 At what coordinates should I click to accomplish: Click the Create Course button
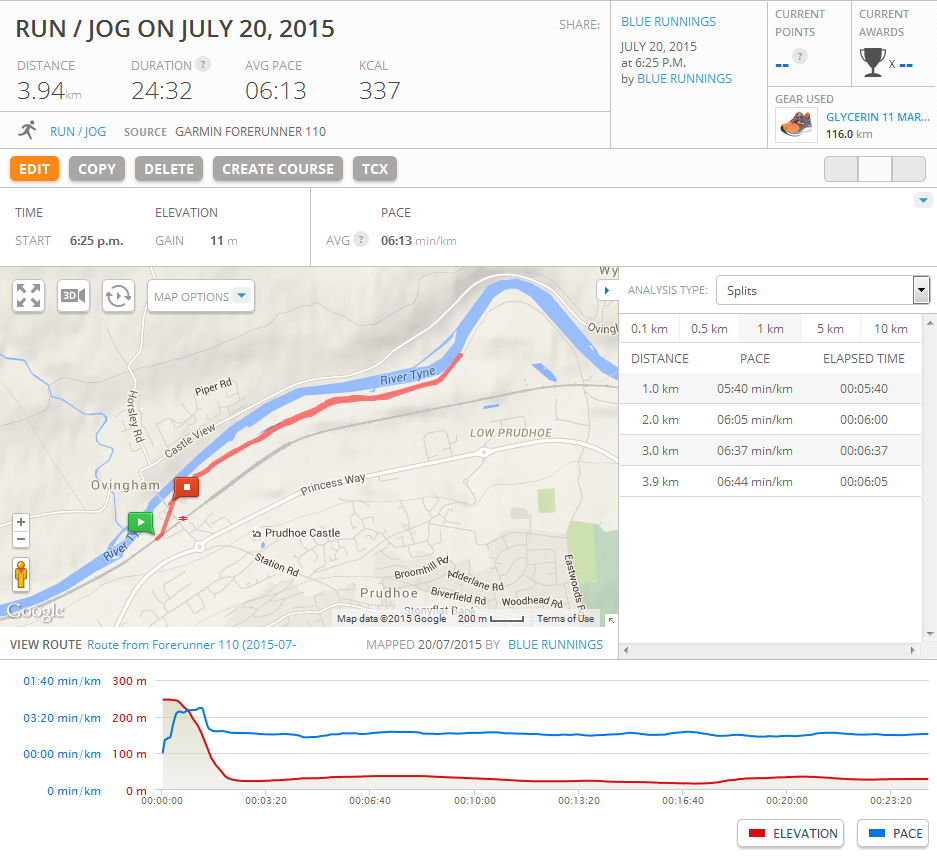coord(278,169)
